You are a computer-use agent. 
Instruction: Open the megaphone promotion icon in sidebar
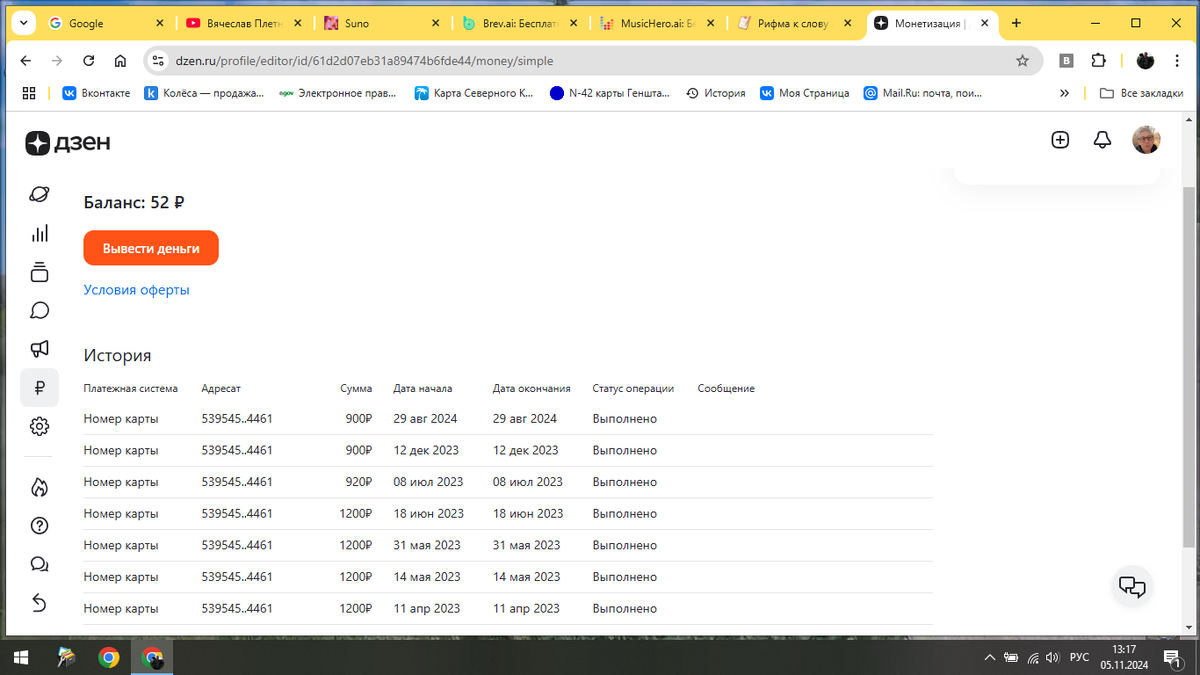tap(39, 349)
